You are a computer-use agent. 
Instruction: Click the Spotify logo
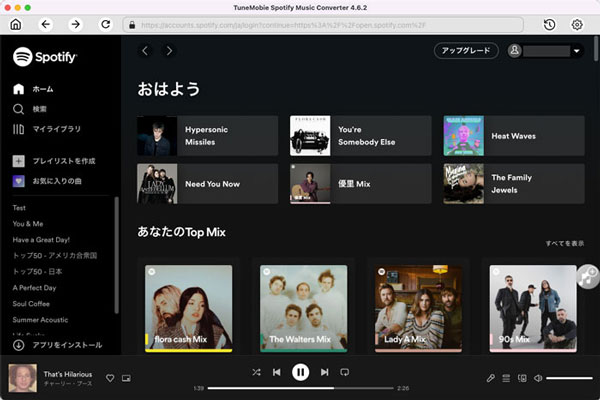(45, 57)
